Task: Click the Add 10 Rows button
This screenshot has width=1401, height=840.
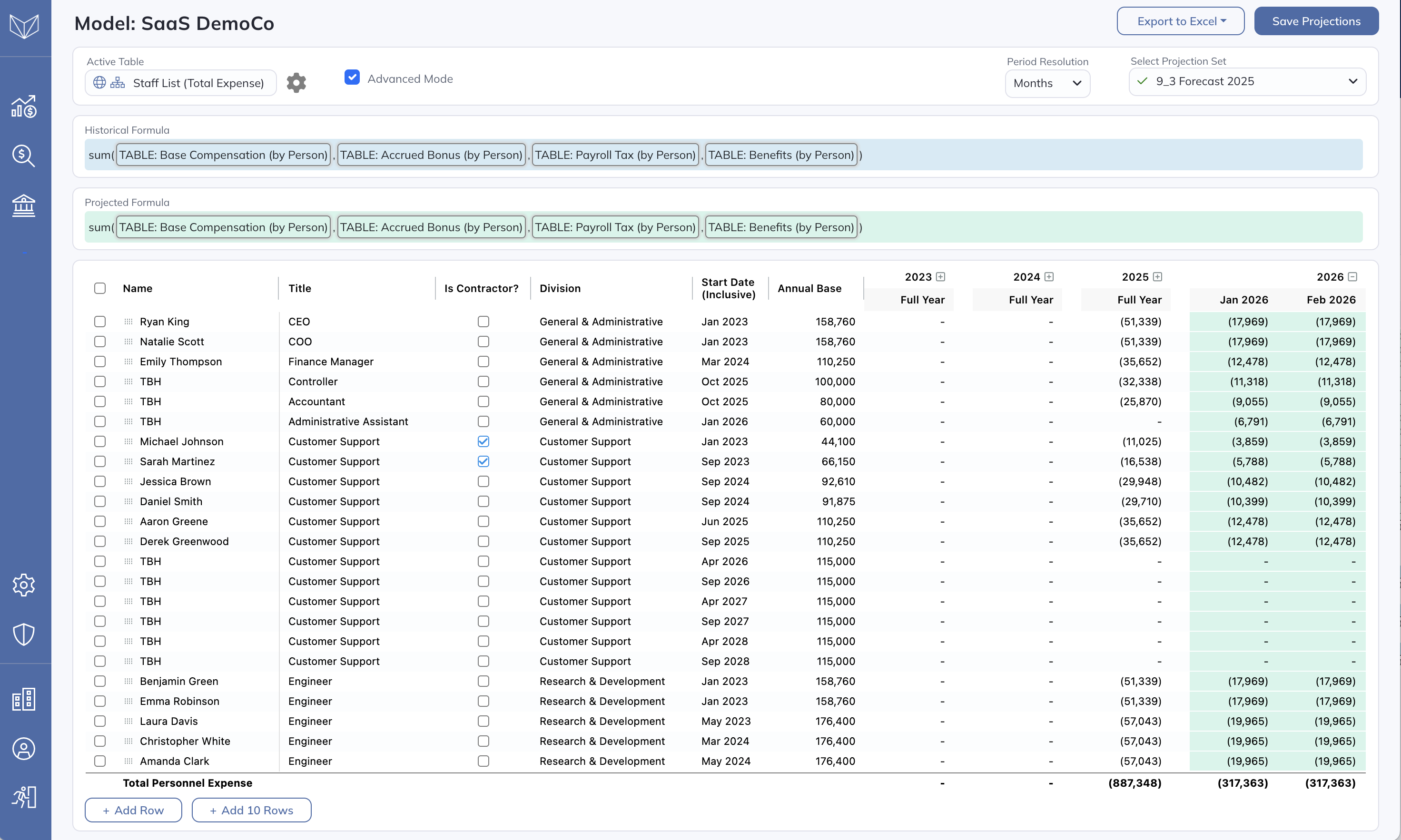Action: (x=251, y=810)
